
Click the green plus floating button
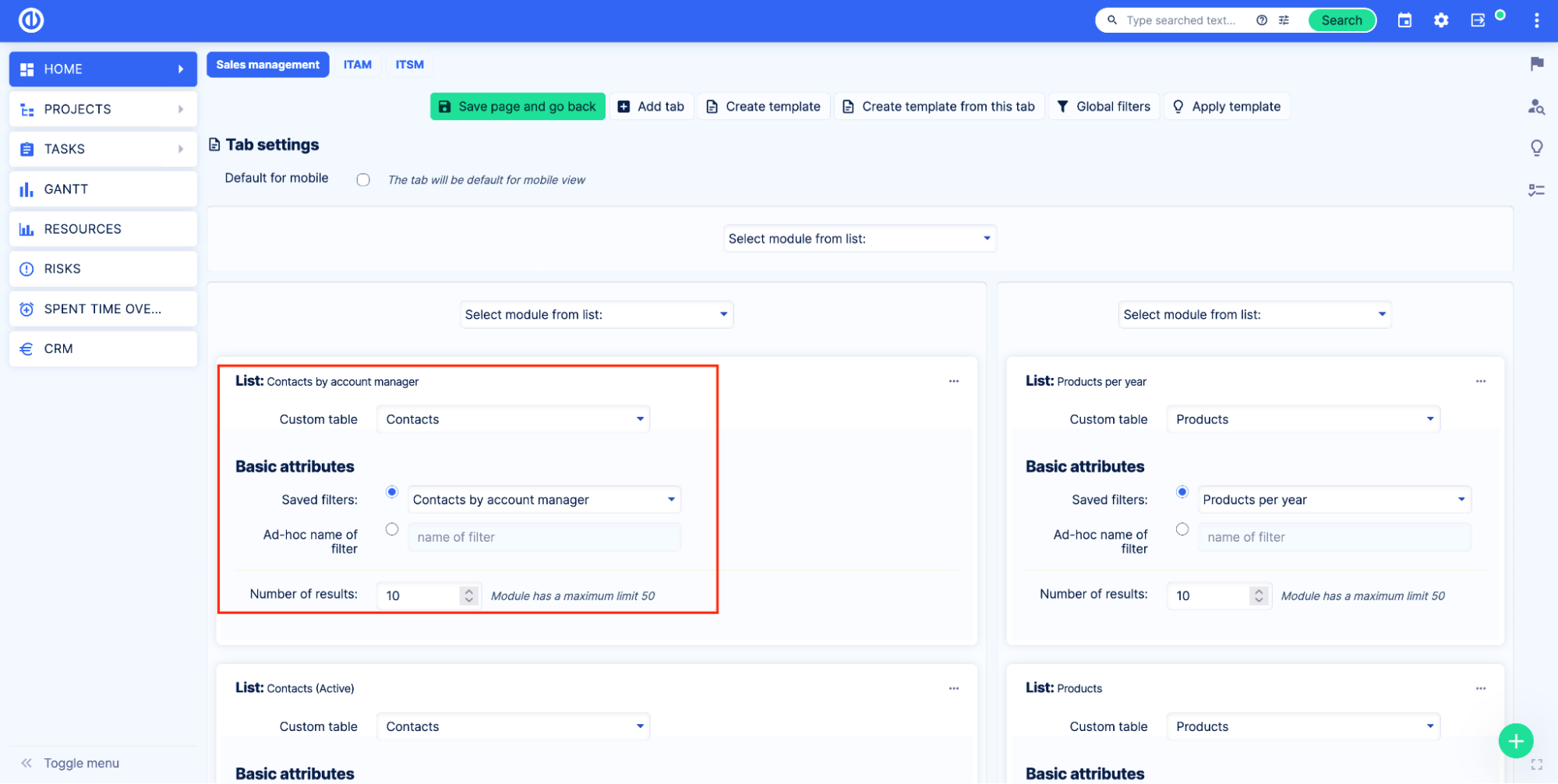[x=1515, y=740]
